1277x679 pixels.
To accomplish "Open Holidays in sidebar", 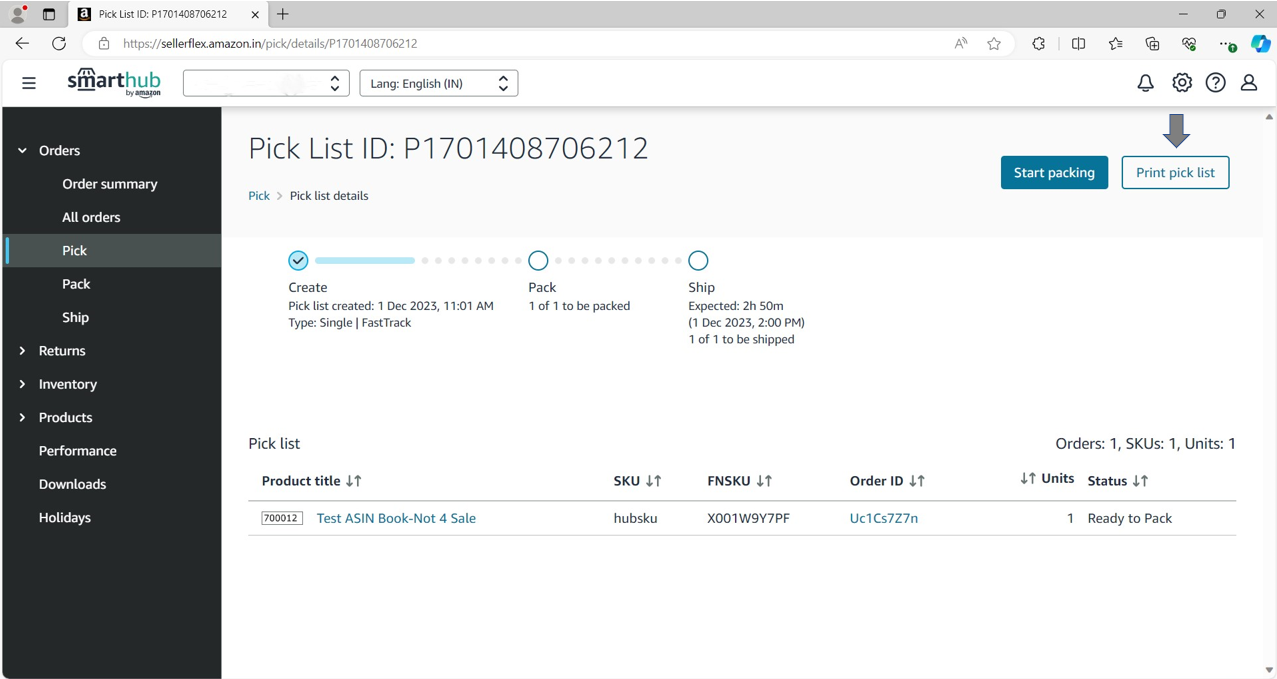I will 65,518.
